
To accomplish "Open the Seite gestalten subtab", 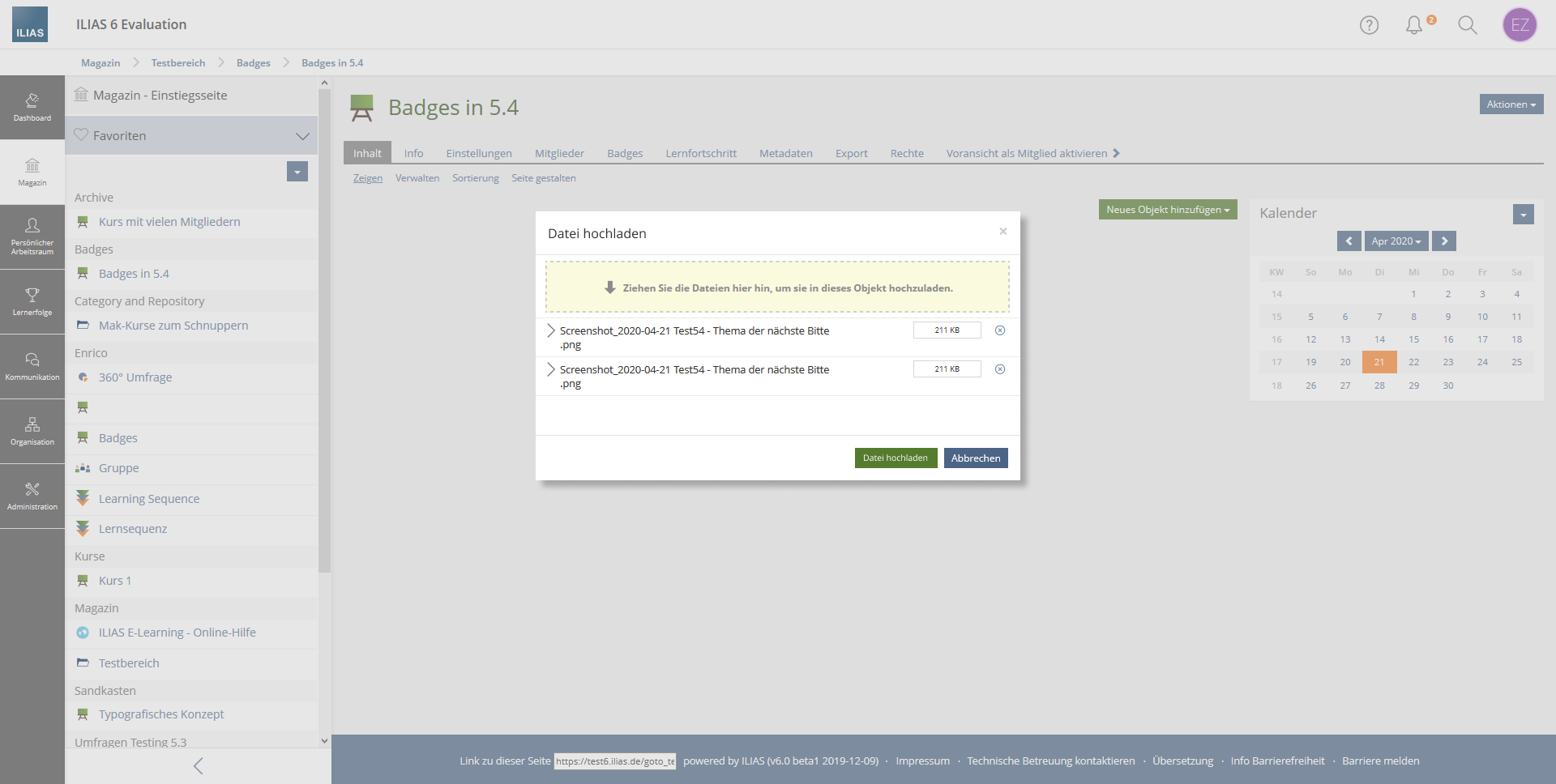I will click(x=544, y=178).
